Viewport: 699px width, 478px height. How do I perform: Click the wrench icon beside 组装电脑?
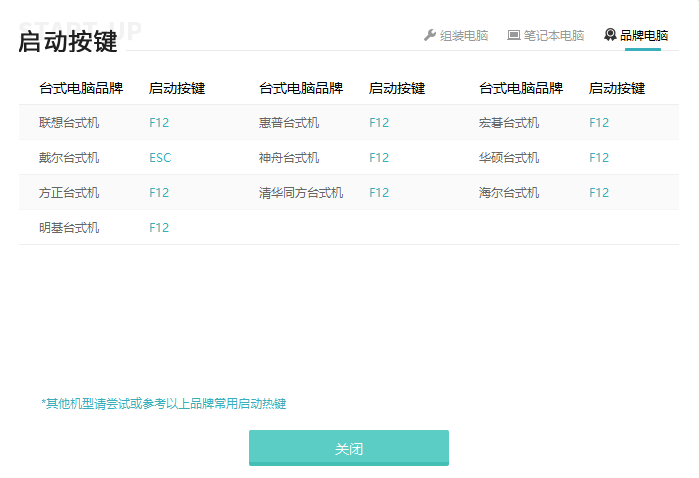430,35
